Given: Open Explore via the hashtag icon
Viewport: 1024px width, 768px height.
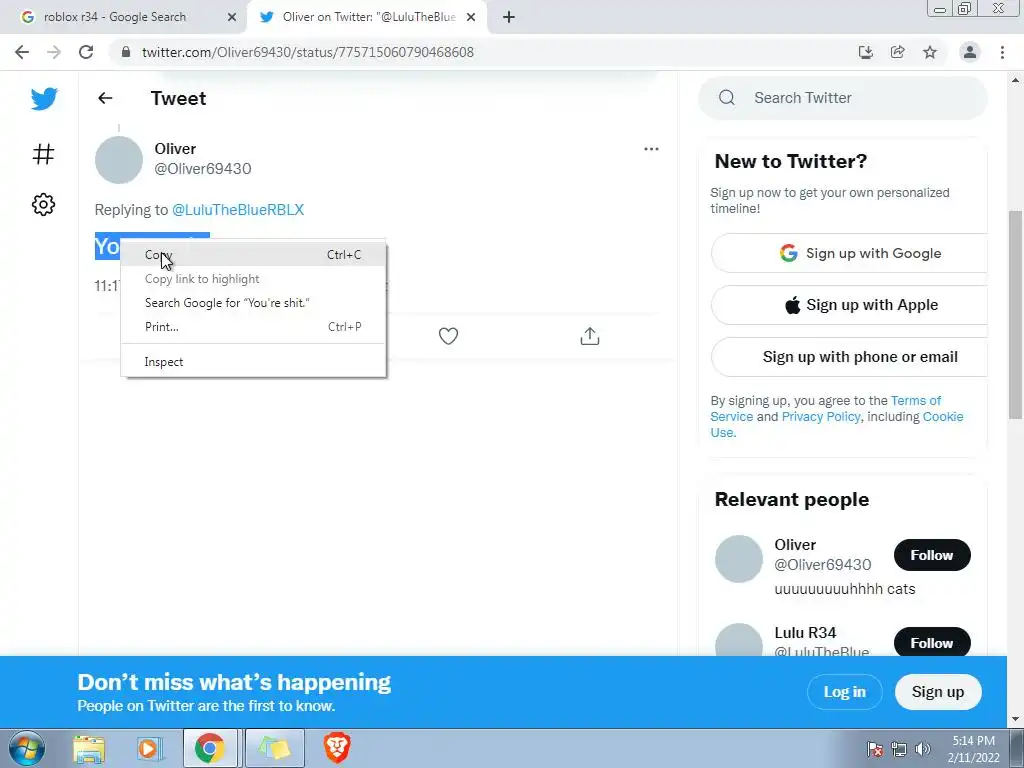Looking at the screenshot, I should [43, 154].
